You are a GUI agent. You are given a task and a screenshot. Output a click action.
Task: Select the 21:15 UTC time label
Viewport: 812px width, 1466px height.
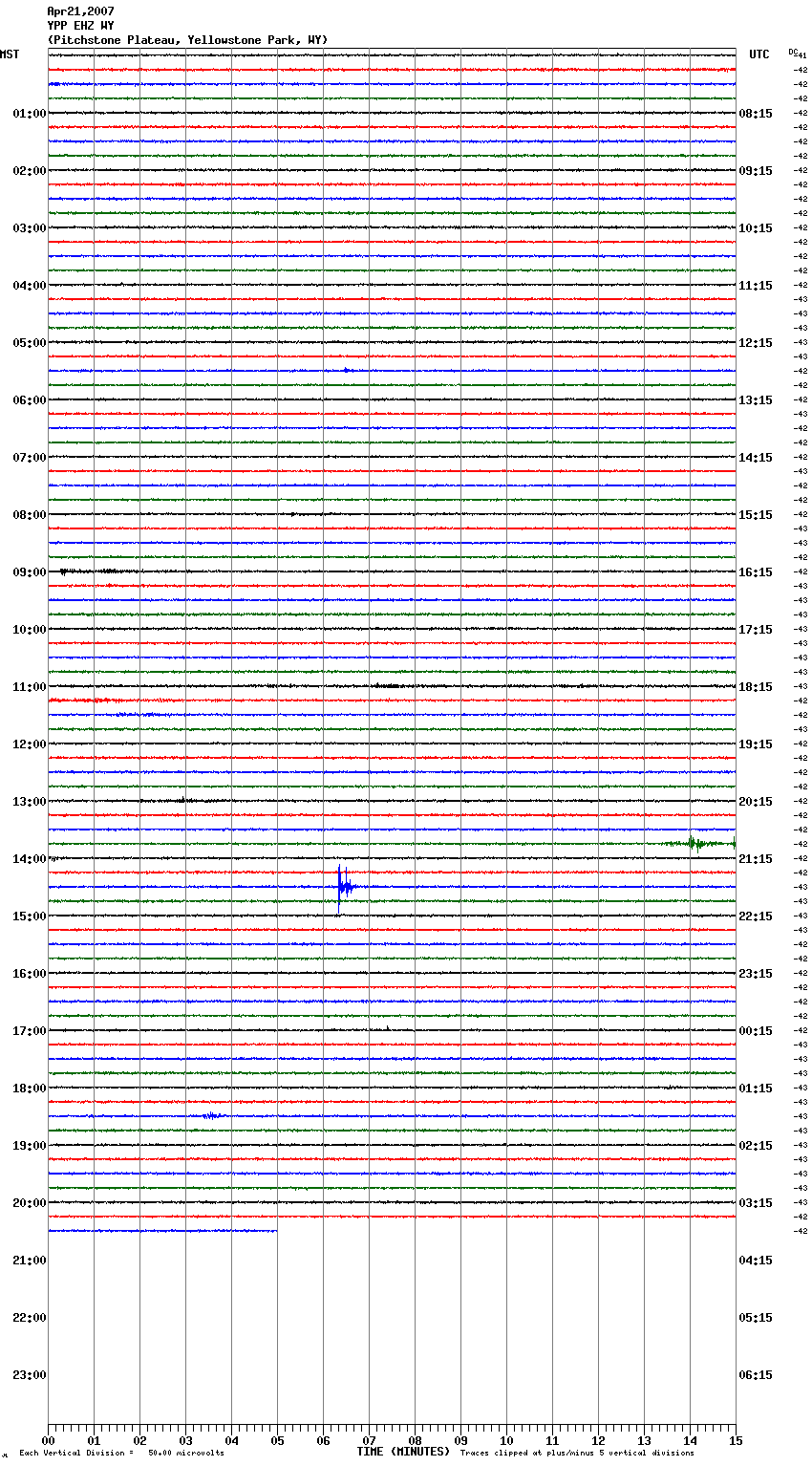(x=756, y=859)
